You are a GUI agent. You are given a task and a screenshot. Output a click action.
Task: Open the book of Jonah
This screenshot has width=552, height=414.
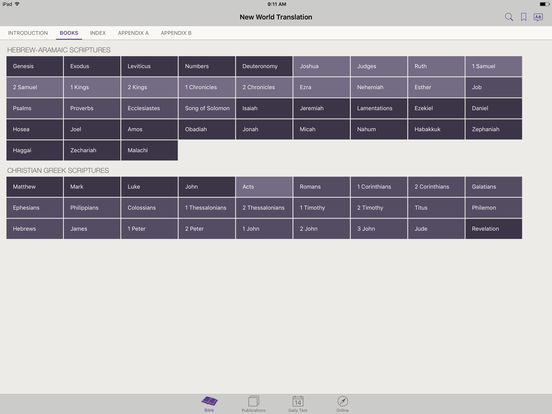(x=264, y=129)
